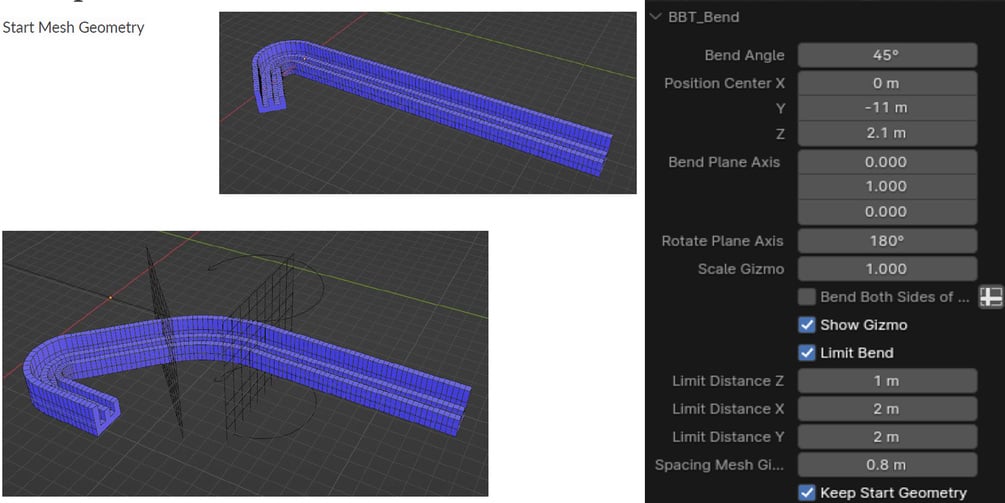Click the Position Center Z 2.1 m field

(887, 133)
